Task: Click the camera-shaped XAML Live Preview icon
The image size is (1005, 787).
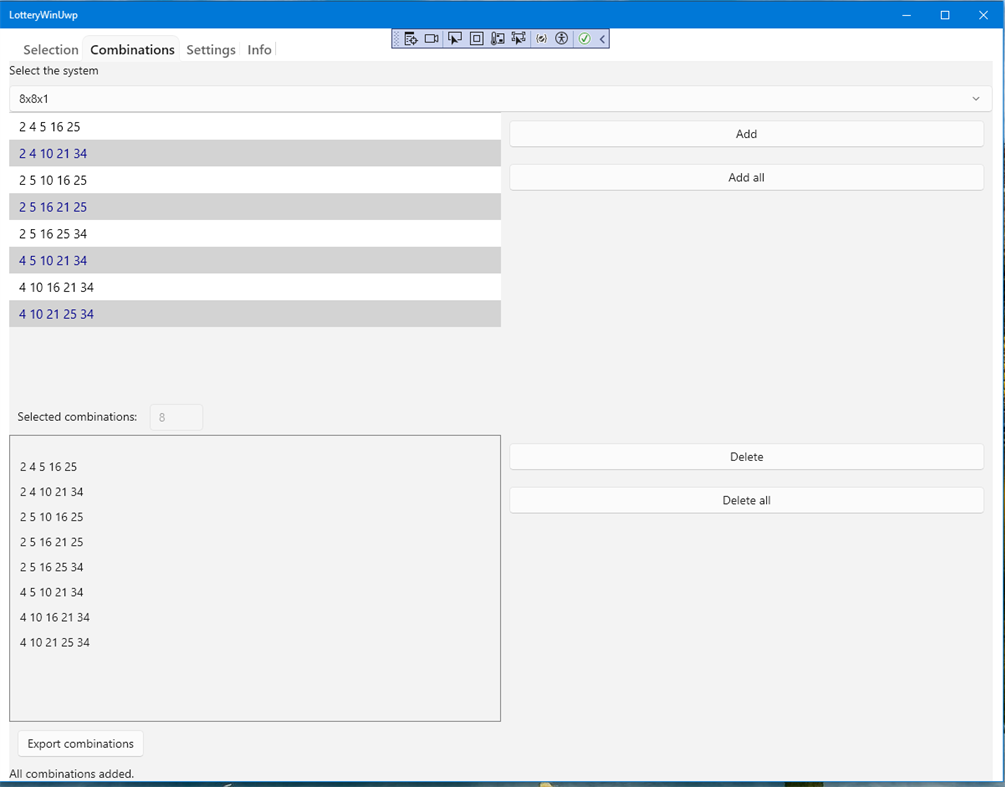Action: click(x=432, y=38)
